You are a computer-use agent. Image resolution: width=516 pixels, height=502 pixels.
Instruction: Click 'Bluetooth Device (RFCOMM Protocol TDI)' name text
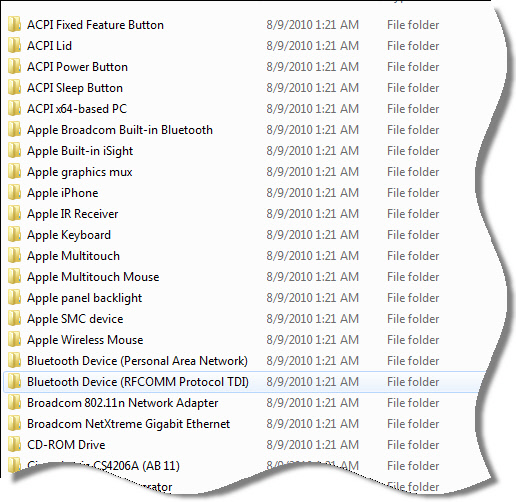tap(138, 382)
